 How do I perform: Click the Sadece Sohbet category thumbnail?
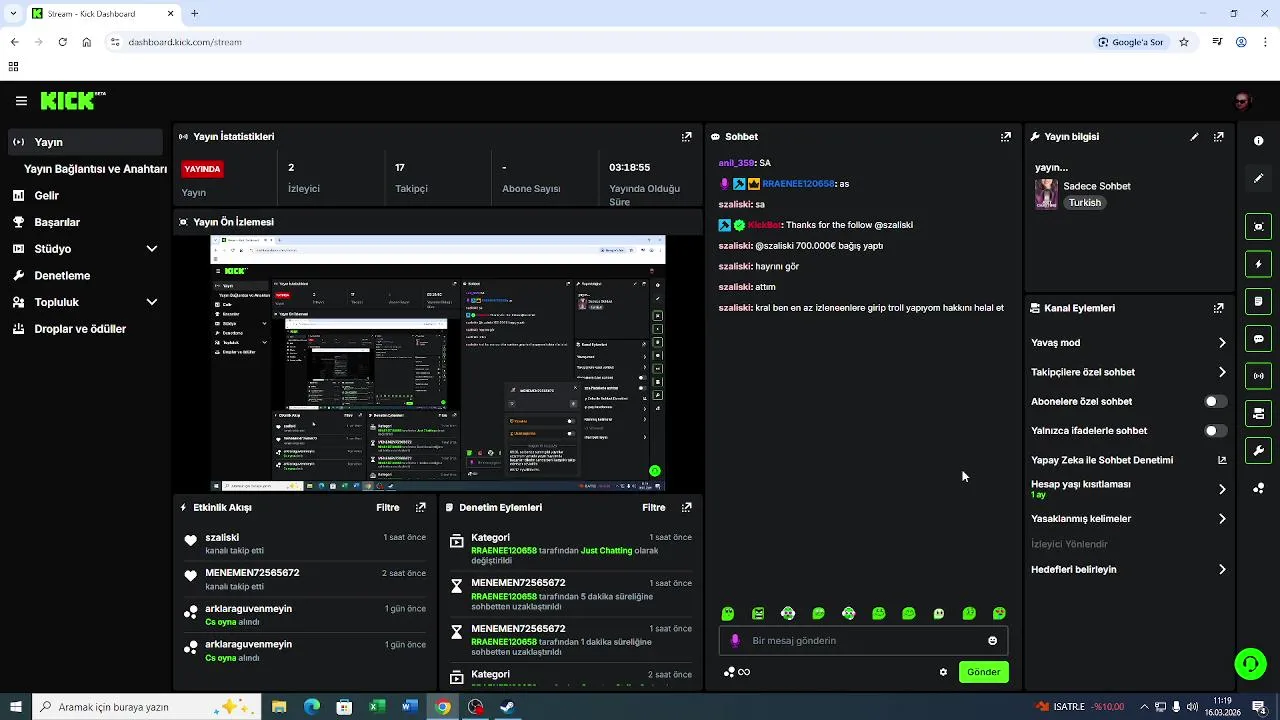[1046, 194]
